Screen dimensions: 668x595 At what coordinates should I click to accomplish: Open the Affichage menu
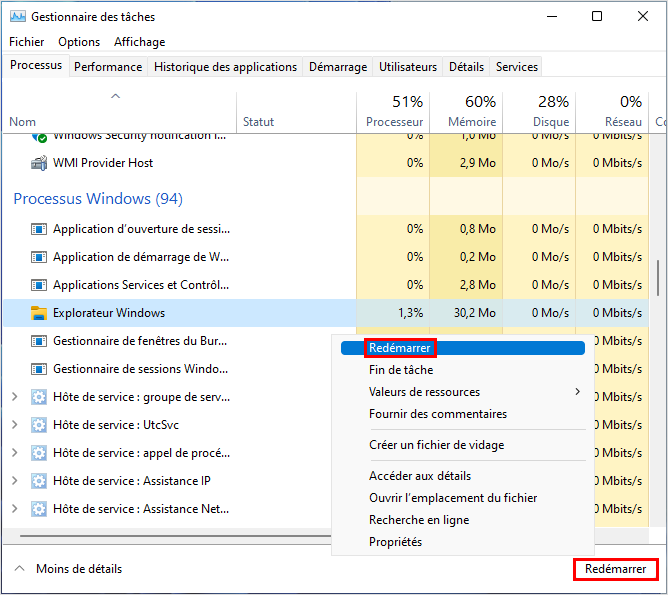[x=140, y=42]
